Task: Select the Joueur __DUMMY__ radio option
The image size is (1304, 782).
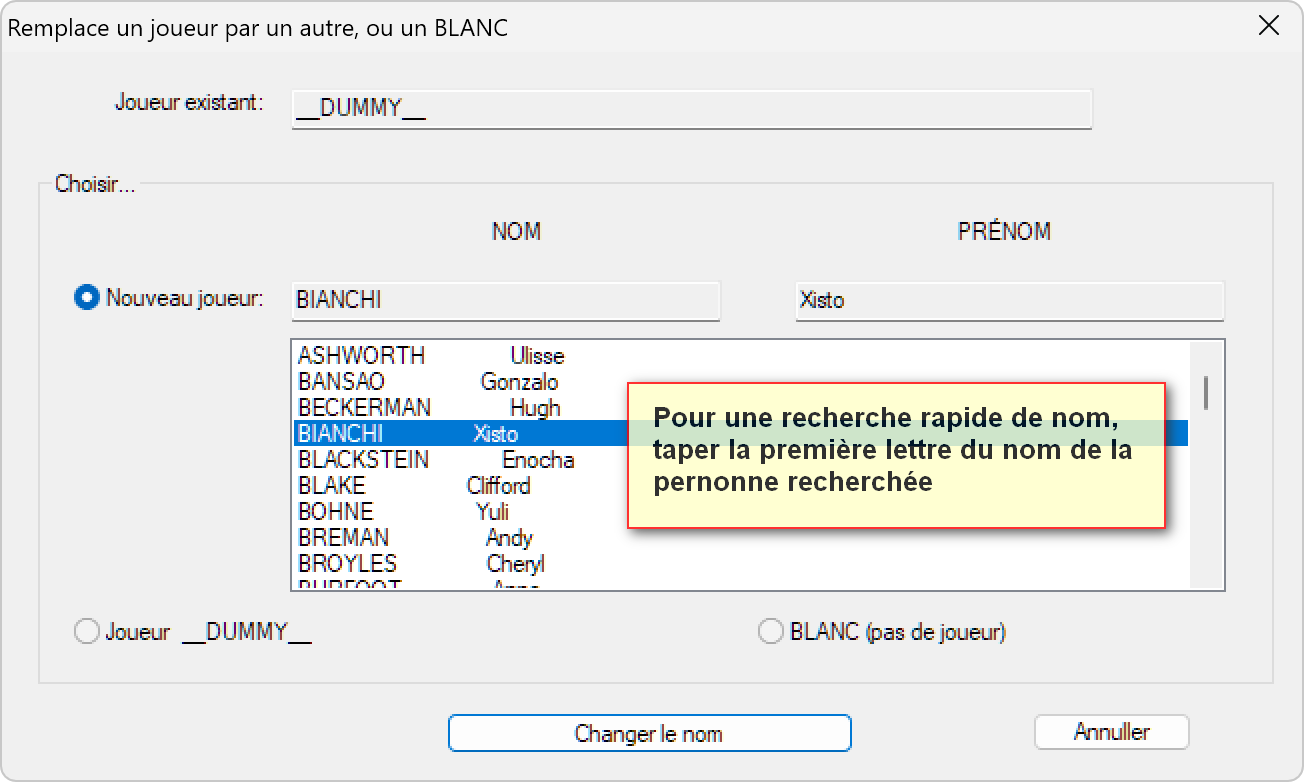Action: [87, 632]
